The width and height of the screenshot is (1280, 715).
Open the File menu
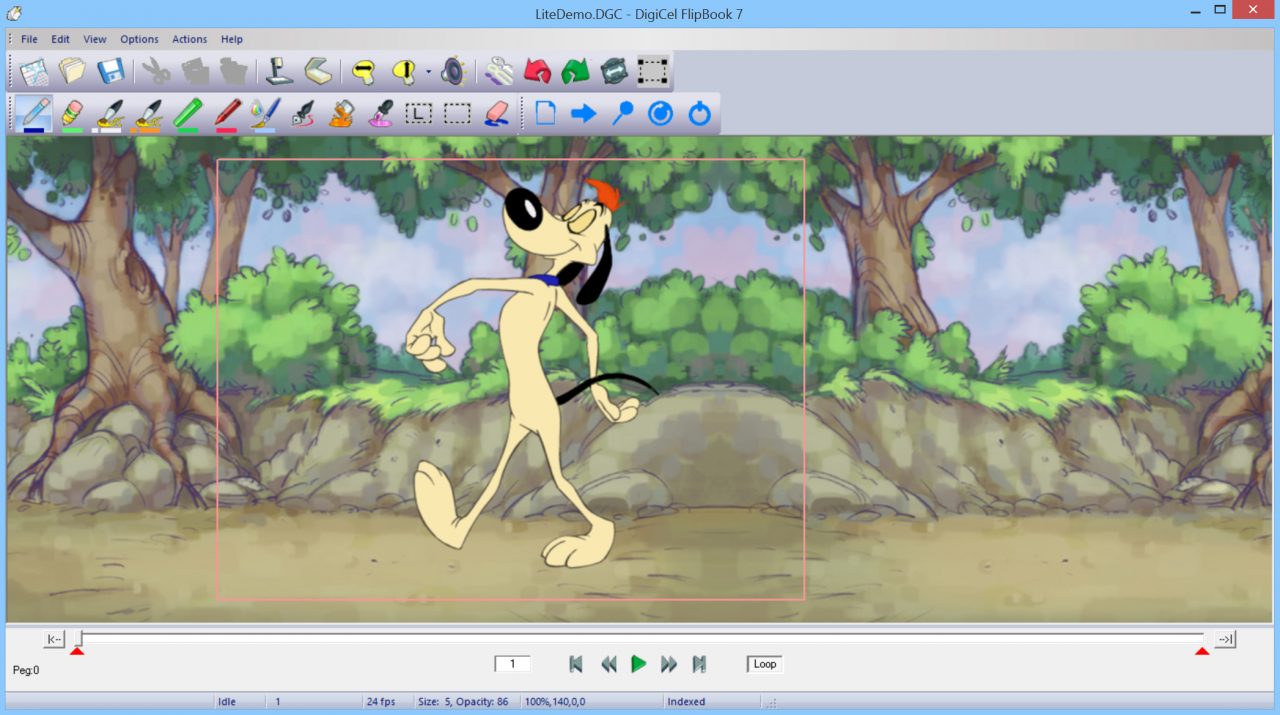point(29,39)
